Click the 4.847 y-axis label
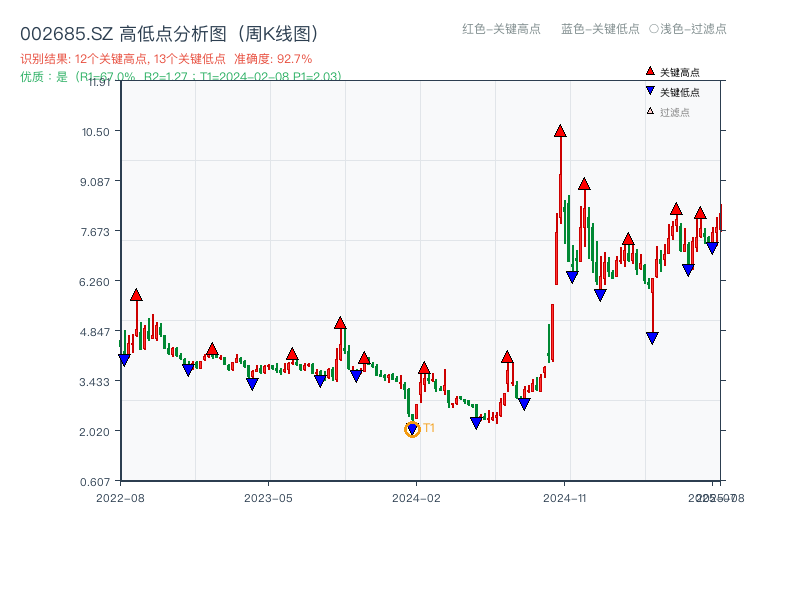800x600 pixels. click(94, 332)
